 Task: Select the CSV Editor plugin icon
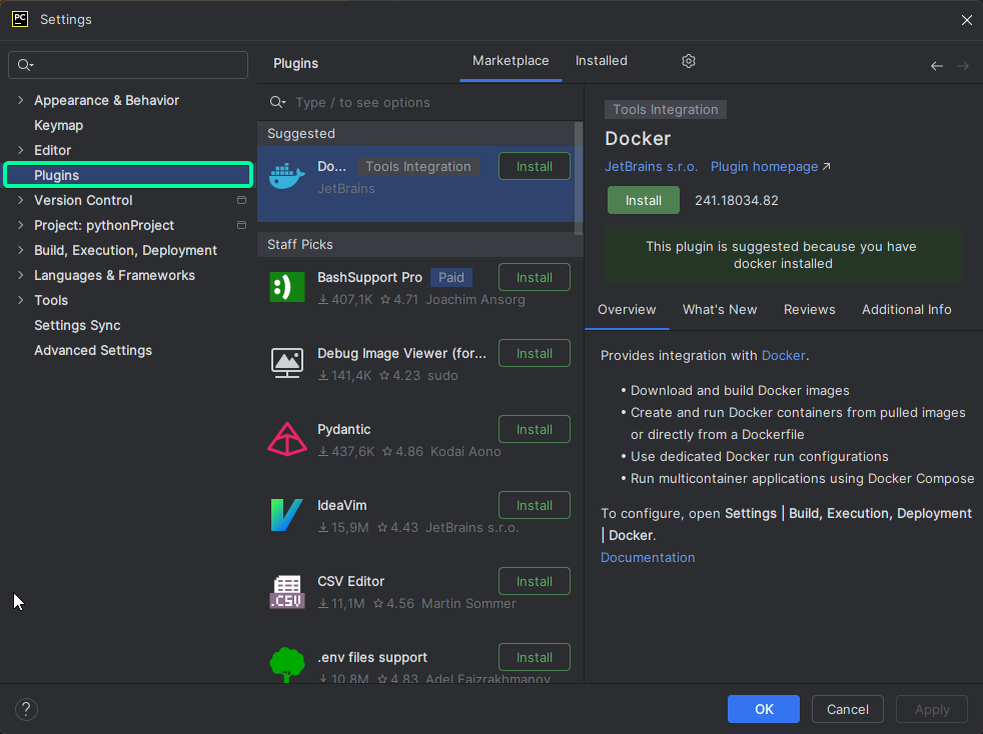[x=287, y=590]
